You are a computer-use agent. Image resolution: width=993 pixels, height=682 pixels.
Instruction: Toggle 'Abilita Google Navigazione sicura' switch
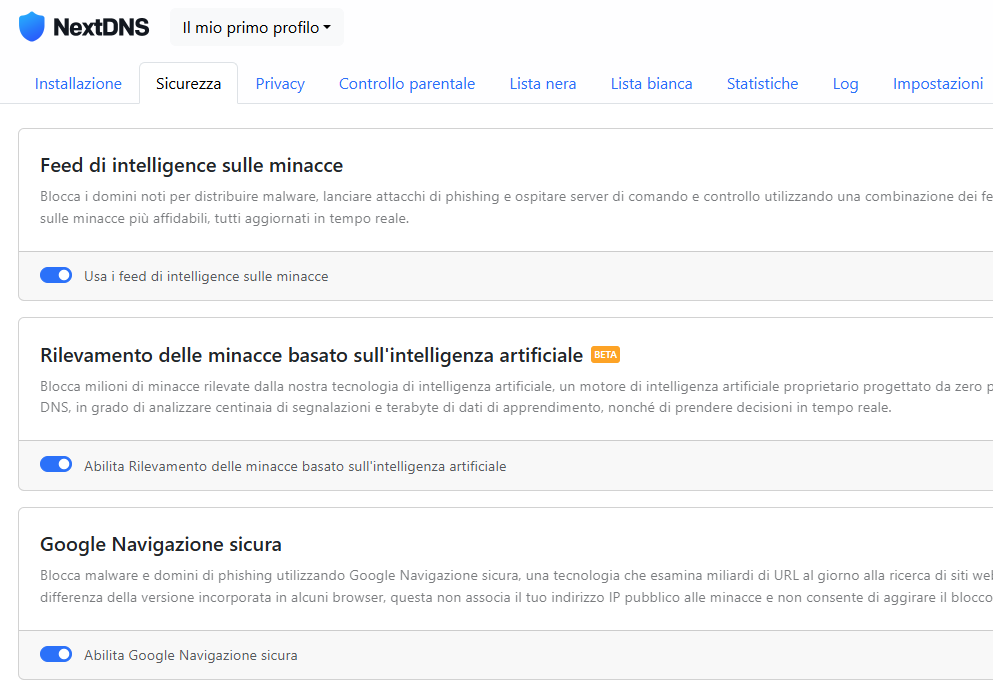(x=56, y=654)
